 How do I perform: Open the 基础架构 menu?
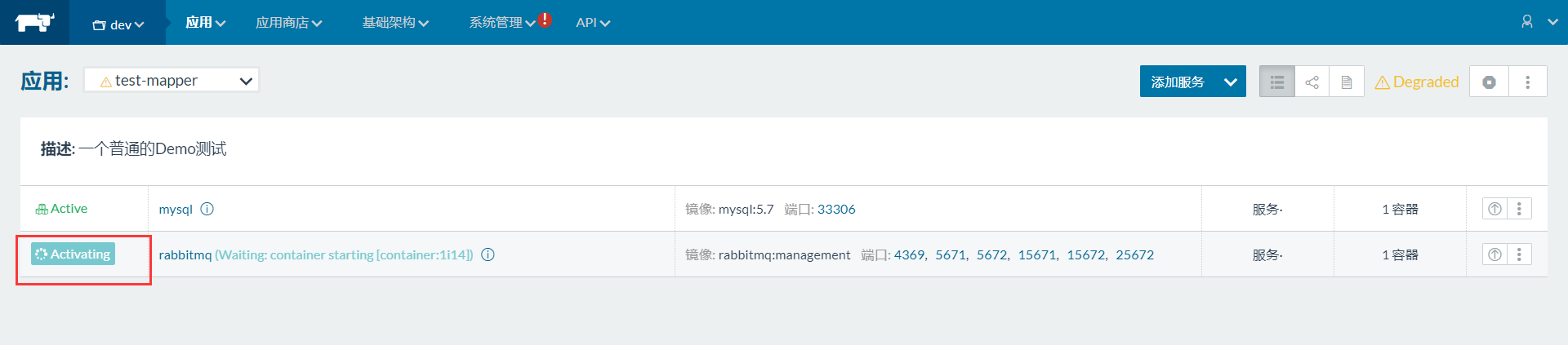[x=395, y=23]
